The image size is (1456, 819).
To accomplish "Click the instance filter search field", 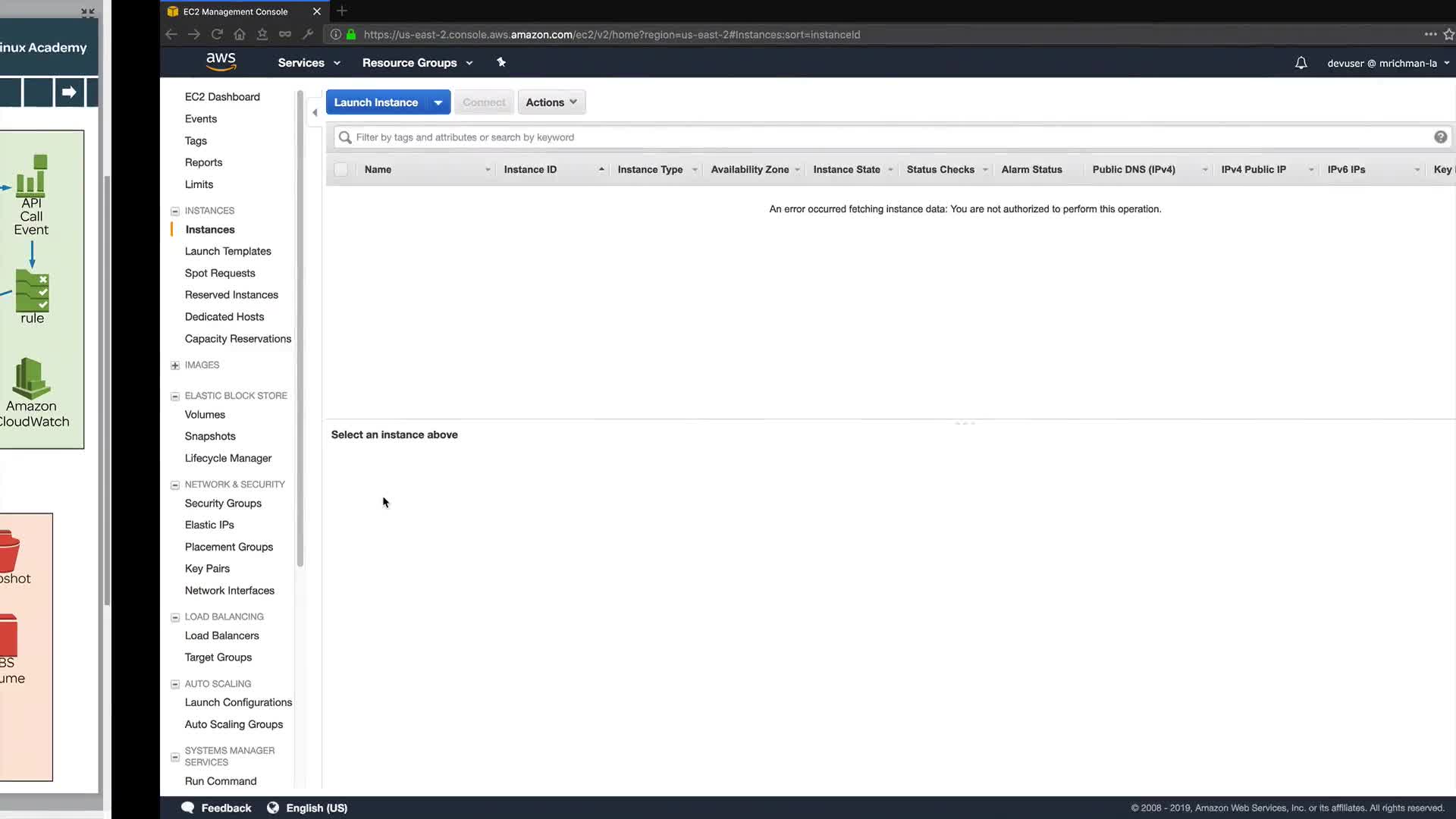I will tap(887, 137).
